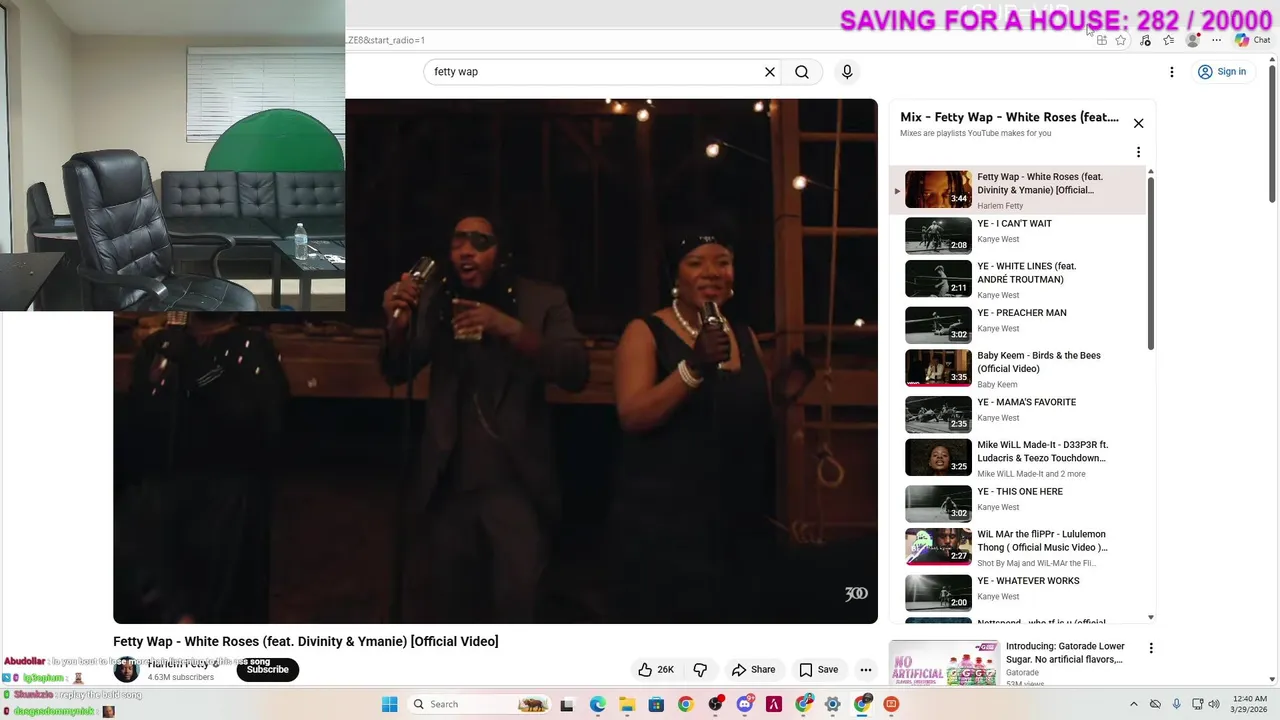Click Mix - Fetty Wap - White Roses heading
The height and width of the screenshot is (720, 1280).
(x=1009, y=117)
